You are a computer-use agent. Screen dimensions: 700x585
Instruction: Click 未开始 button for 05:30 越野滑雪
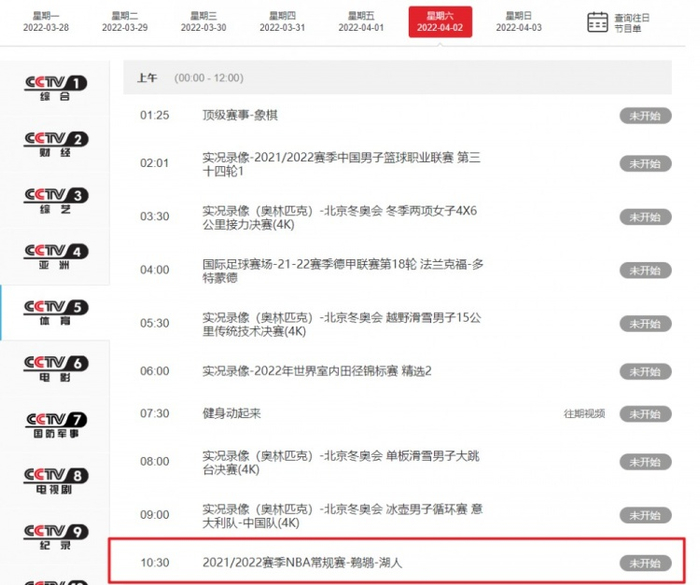click(x=645, y=324)
